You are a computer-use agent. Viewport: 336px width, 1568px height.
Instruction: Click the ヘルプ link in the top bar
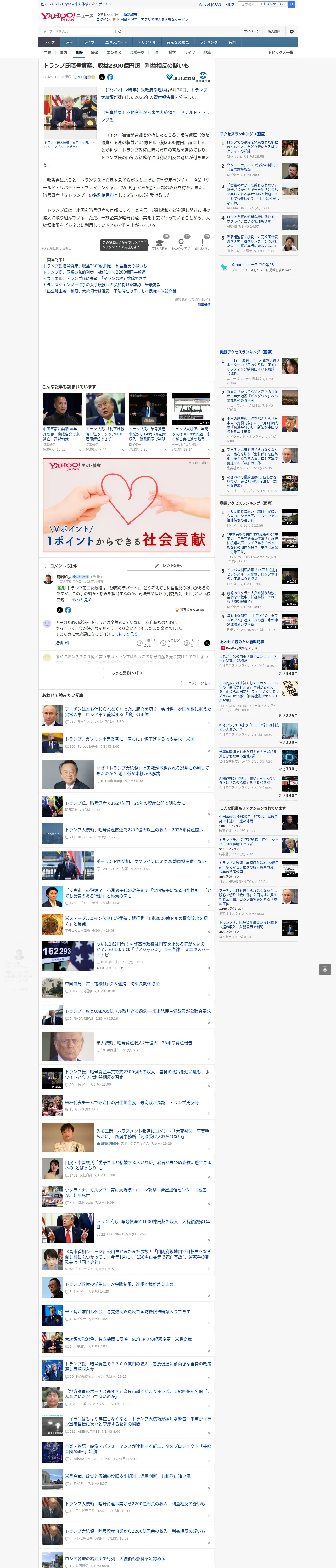coord(229,4)
